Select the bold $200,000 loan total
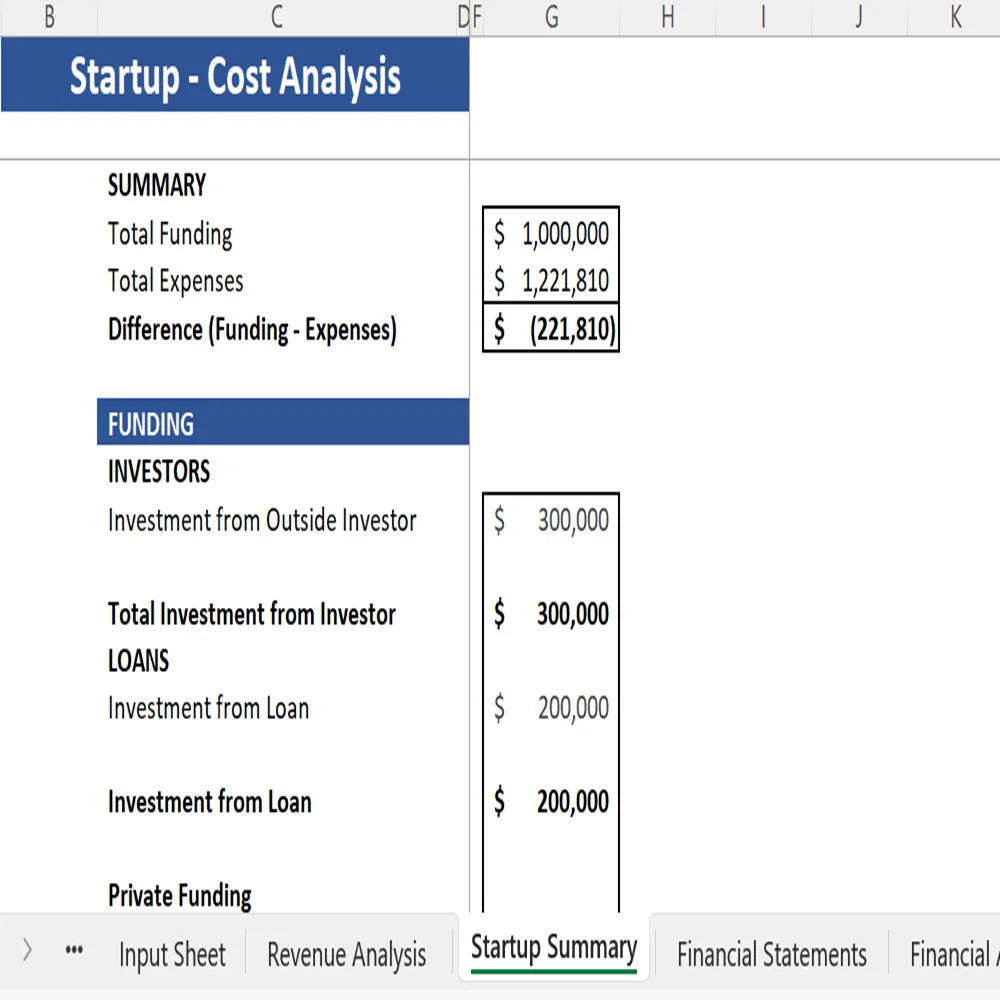Screen dimensions: 1000x1000 pos(551,802)
